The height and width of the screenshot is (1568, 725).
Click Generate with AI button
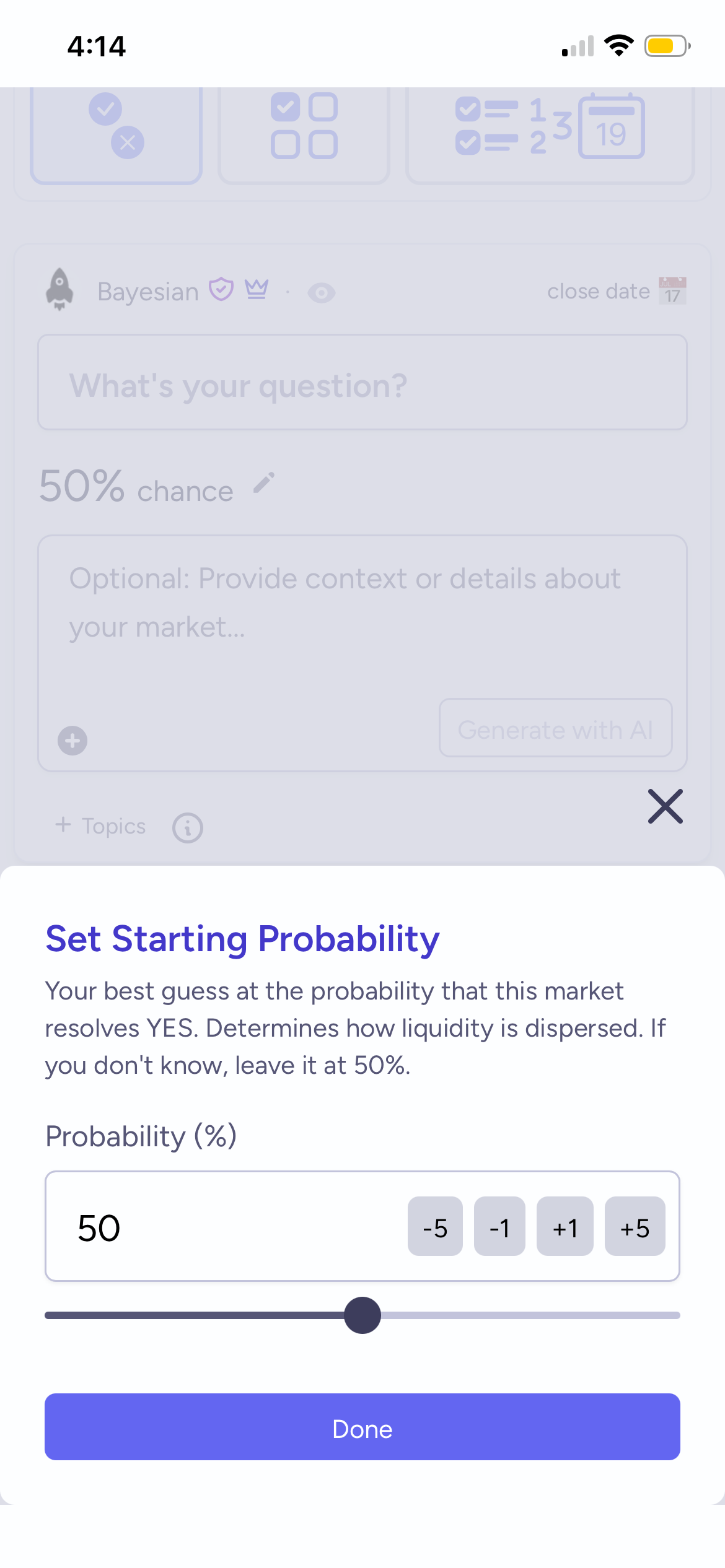pos(555,728)
